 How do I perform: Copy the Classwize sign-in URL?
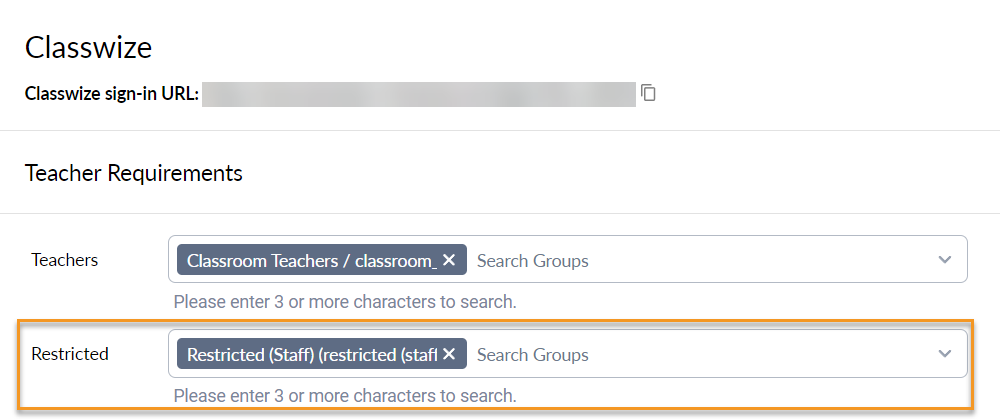pos(649,93)
